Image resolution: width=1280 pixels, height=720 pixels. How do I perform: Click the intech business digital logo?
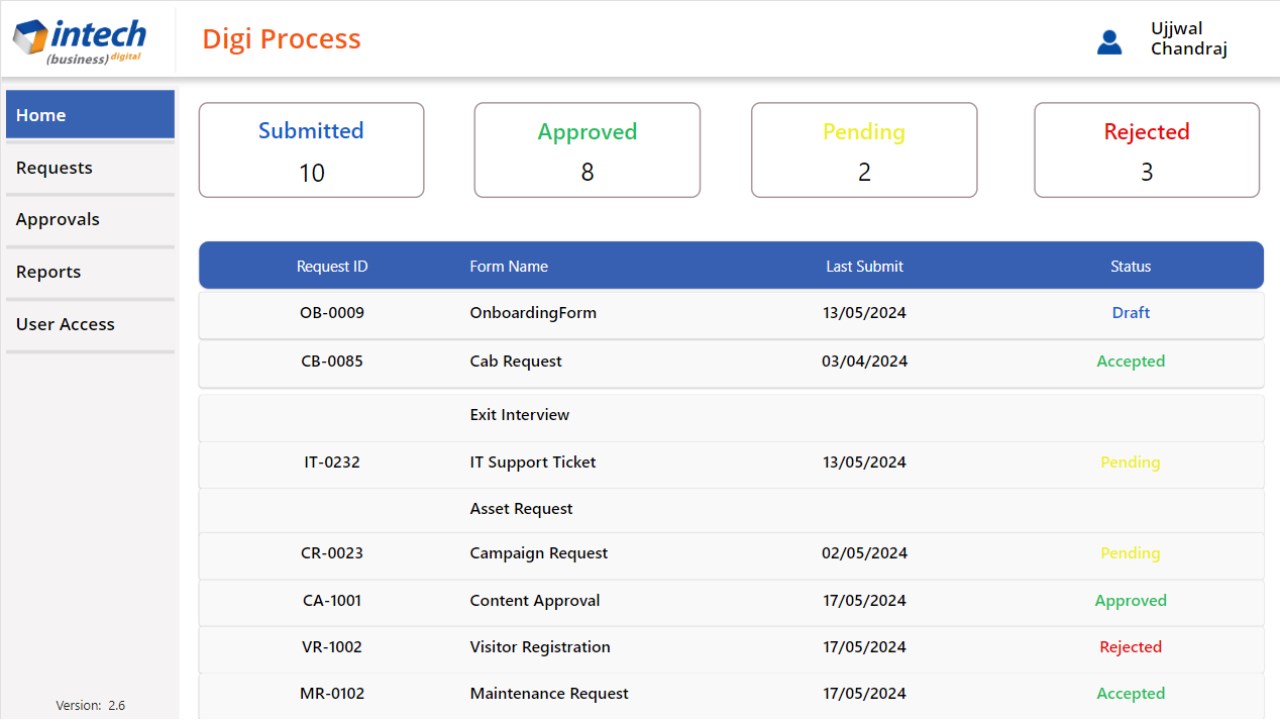(79, 41)
